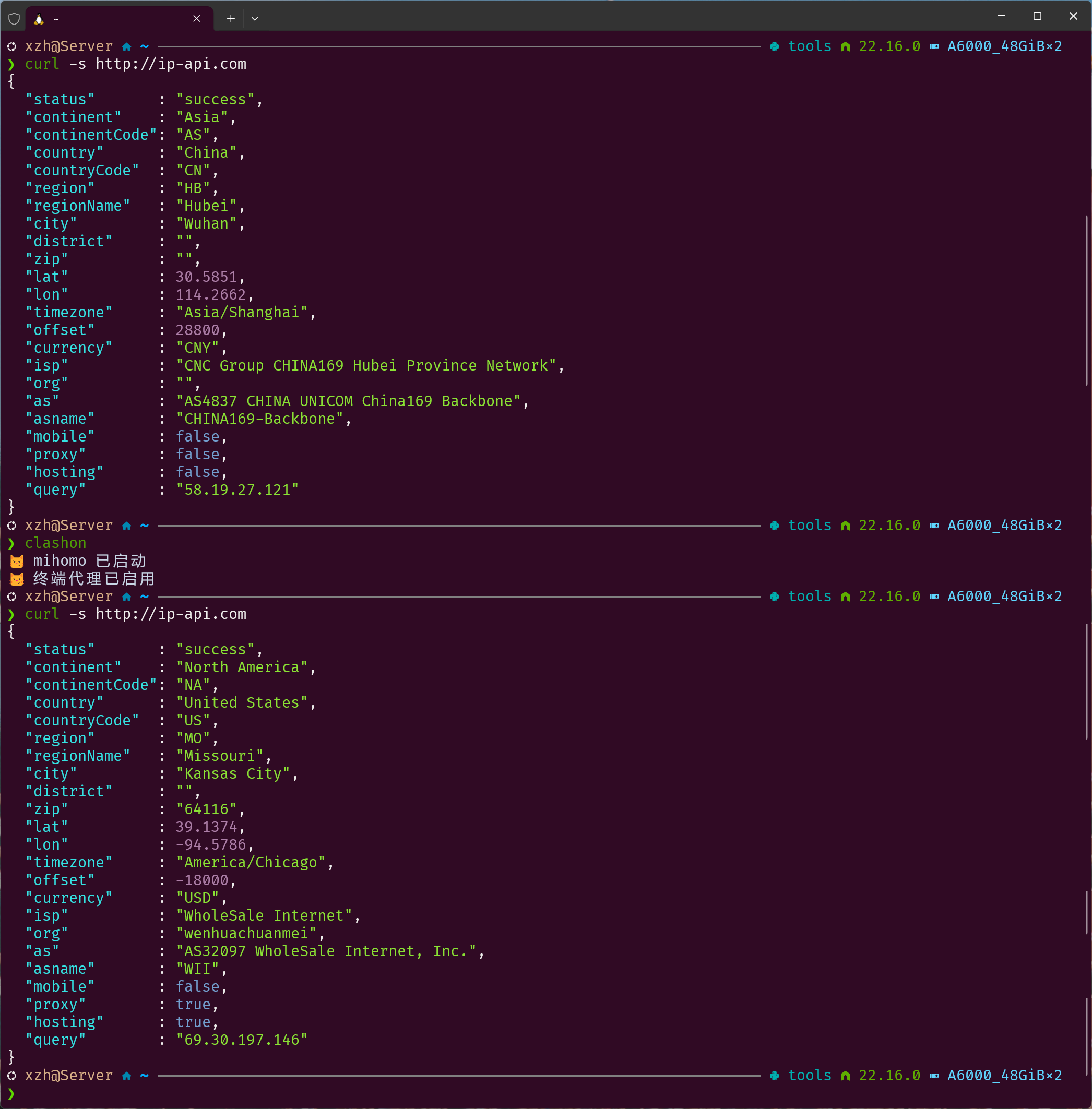Viewport: 1092px width, 1109px height.
Task: Click the Linux penguin tab icon
Action: click(39, 19)
